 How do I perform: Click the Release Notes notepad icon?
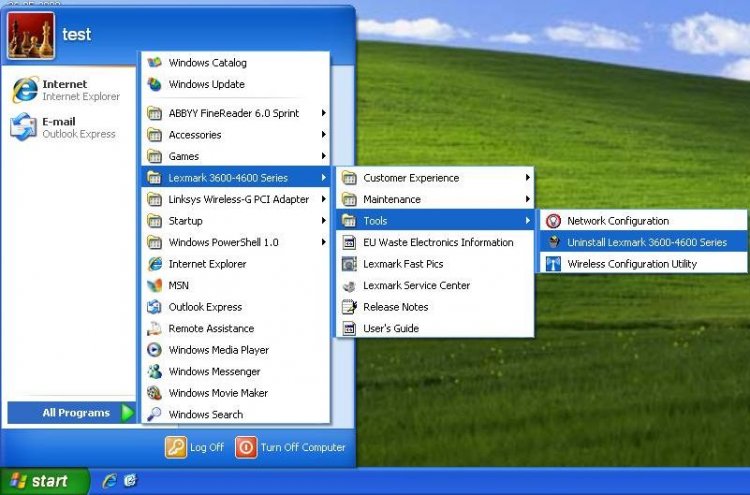click(349, 307)
